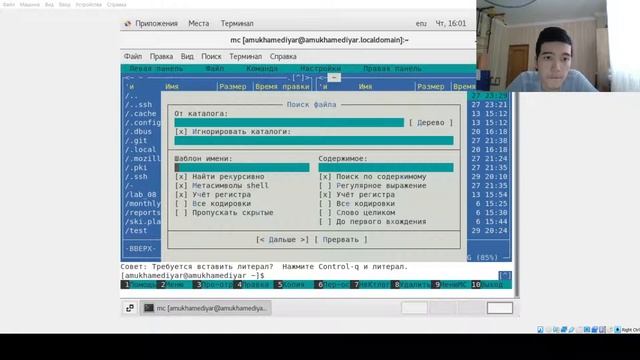
Task: Focus the Шаблон имени input field
Action: [242, 168]
